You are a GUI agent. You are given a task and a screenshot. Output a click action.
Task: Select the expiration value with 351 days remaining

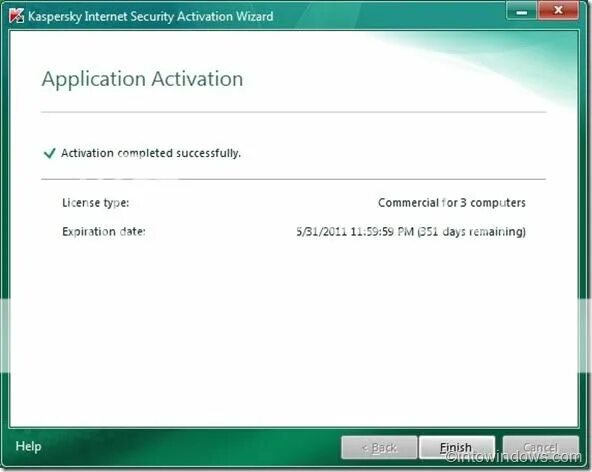411,231
